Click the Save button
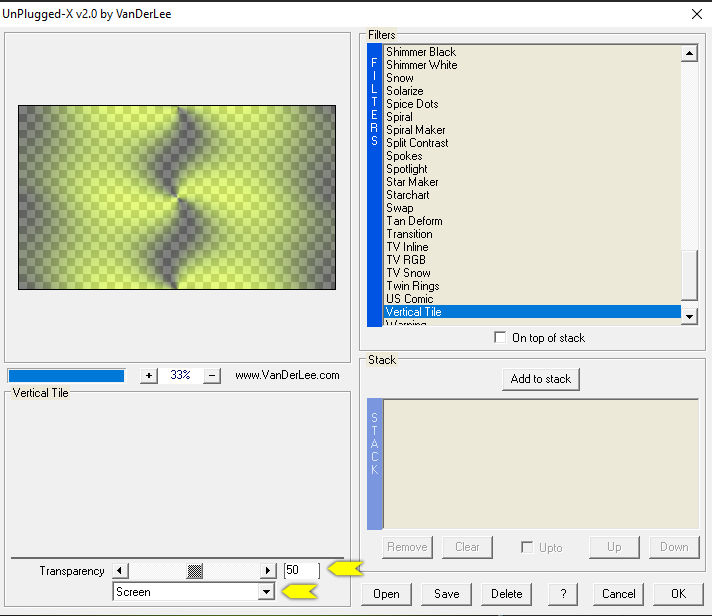Image resolution: width=712 pixels, height=616 pixels. (x=447, y=593)
